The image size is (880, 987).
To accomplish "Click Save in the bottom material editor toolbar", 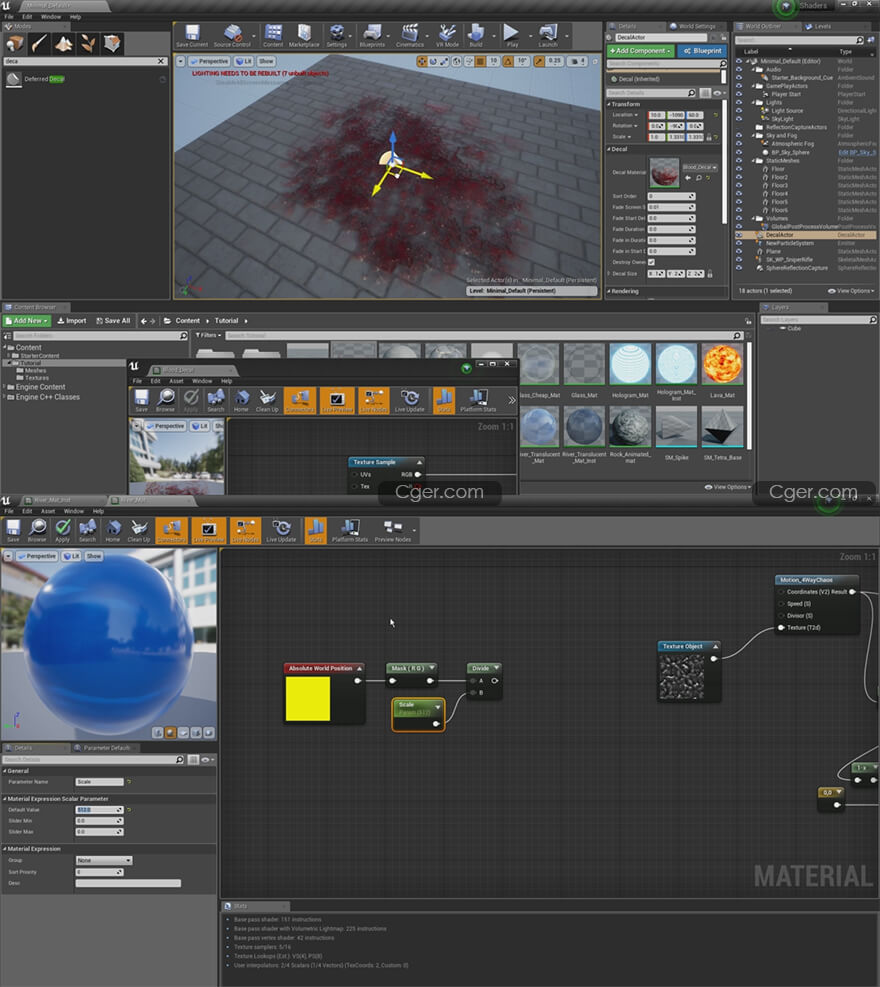I will (x=13, y=531).
